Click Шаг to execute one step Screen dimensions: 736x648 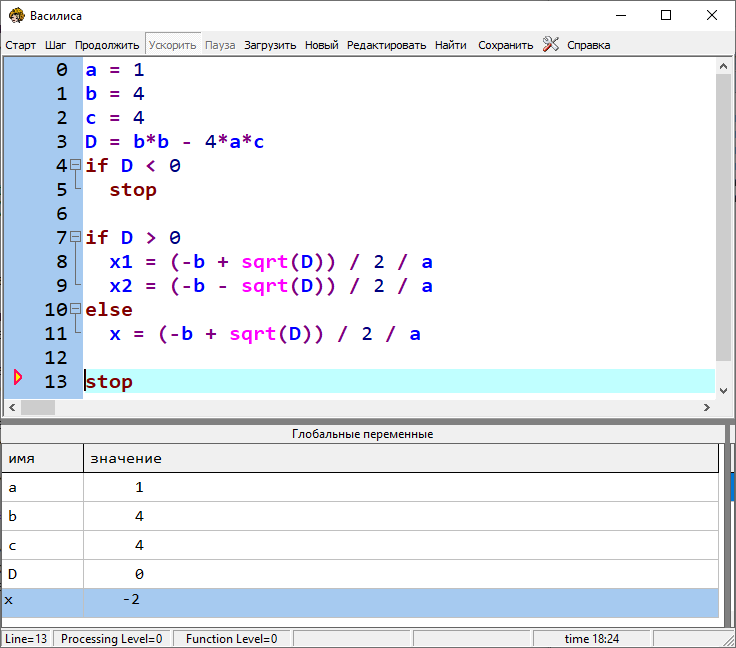pyautogui.click(x=56, y=45)
